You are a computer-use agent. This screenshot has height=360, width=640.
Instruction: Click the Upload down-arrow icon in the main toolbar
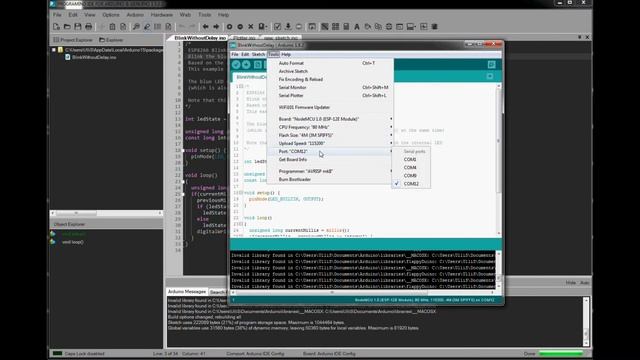pos(288,27)
